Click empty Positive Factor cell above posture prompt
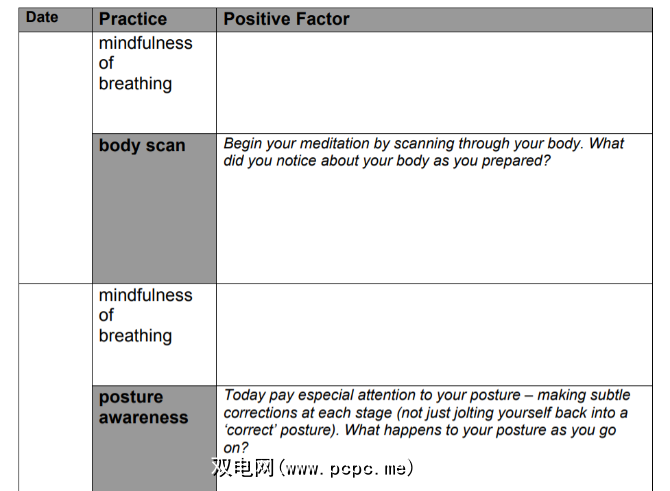Screen dimensions: 670x491 tap(435, 333)
